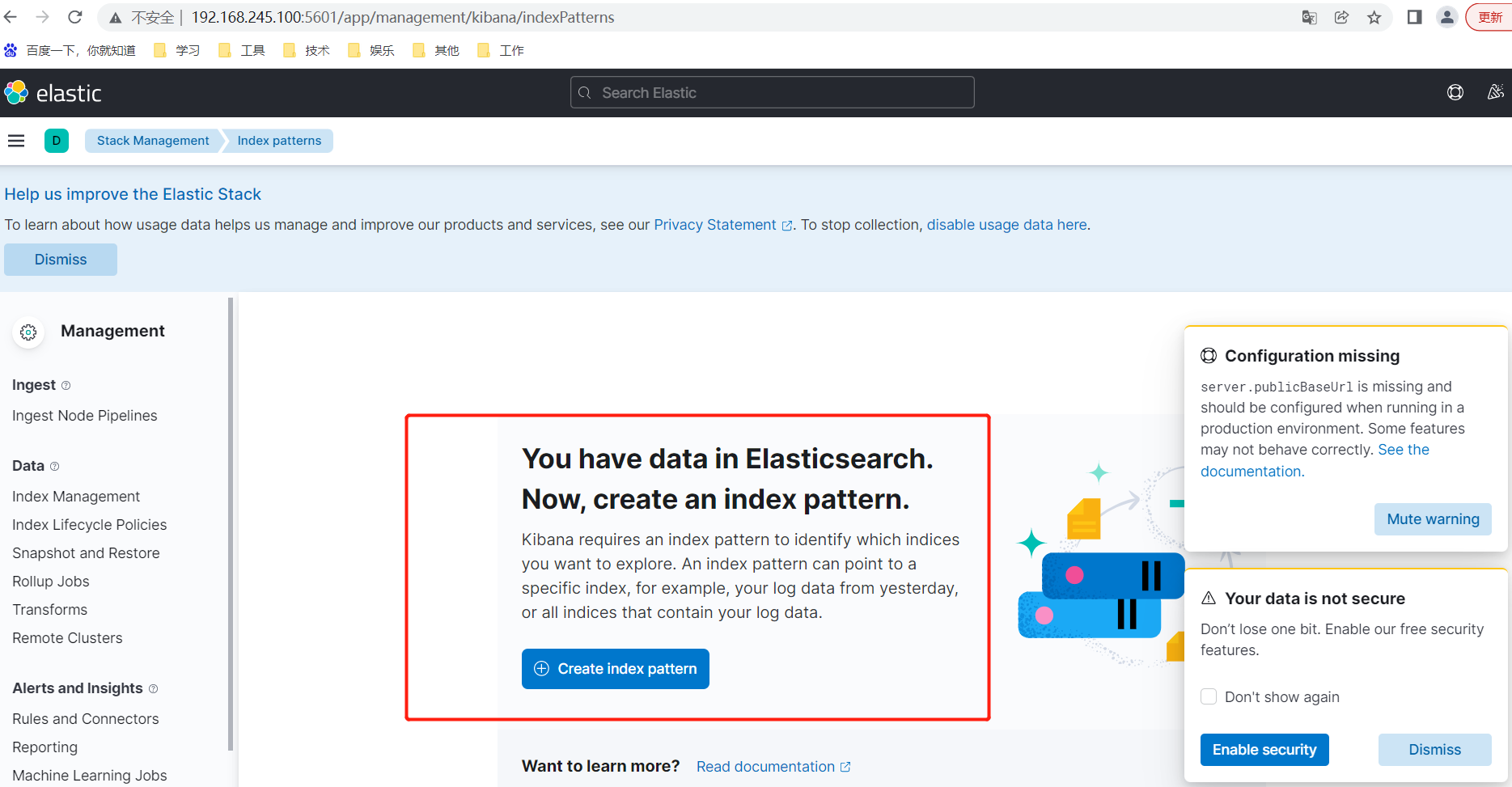Open Ingest Node Pipelines

[85, 416]
